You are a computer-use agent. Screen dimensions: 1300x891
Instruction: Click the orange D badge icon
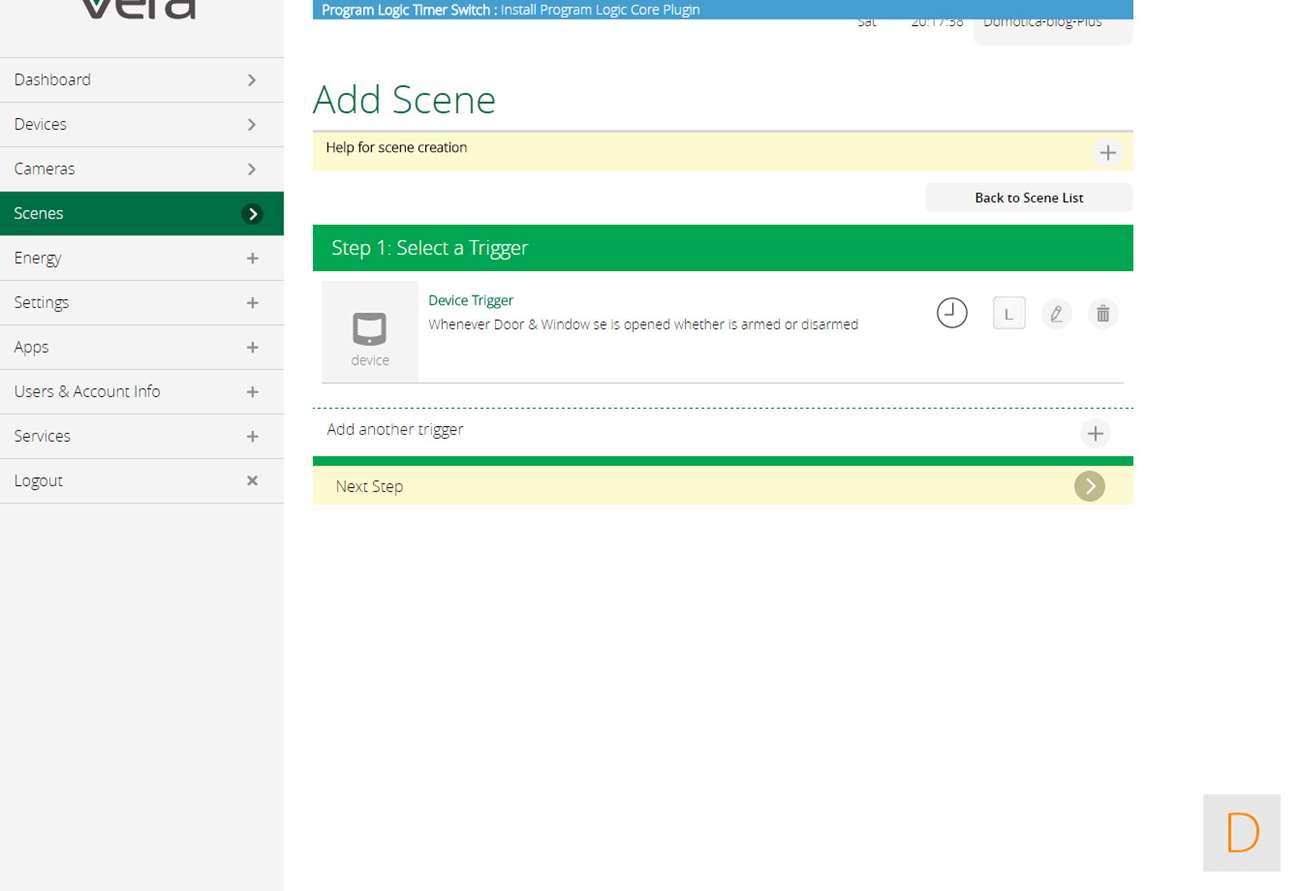[x=1241, y=832]
